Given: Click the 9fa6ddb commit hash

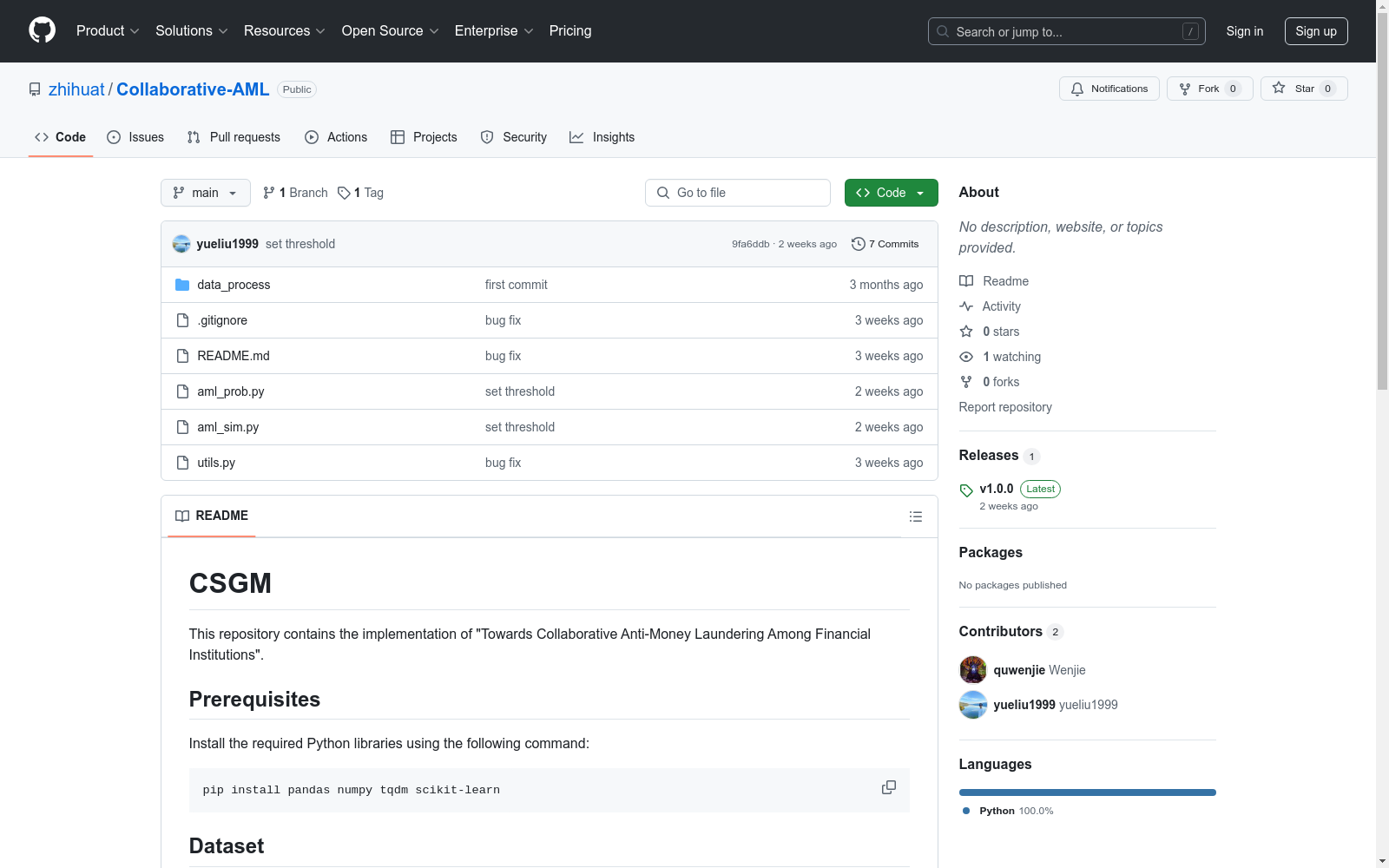Looking at the screenshot, I should pyautogui.click(x=750, y=244).
